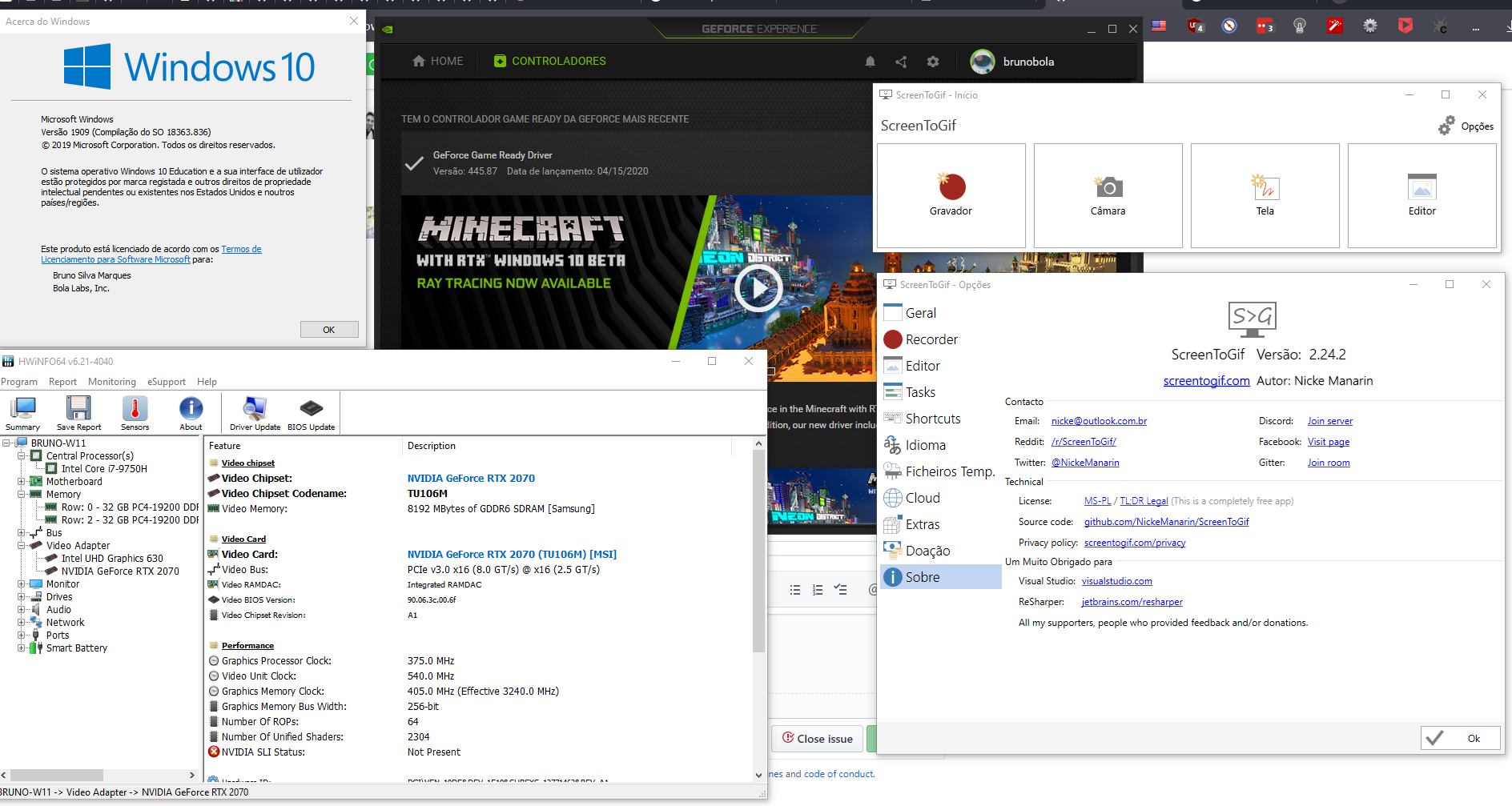Select Smart Battery tree item
This screenshot has width=1512, height=806.
(77, 648)
